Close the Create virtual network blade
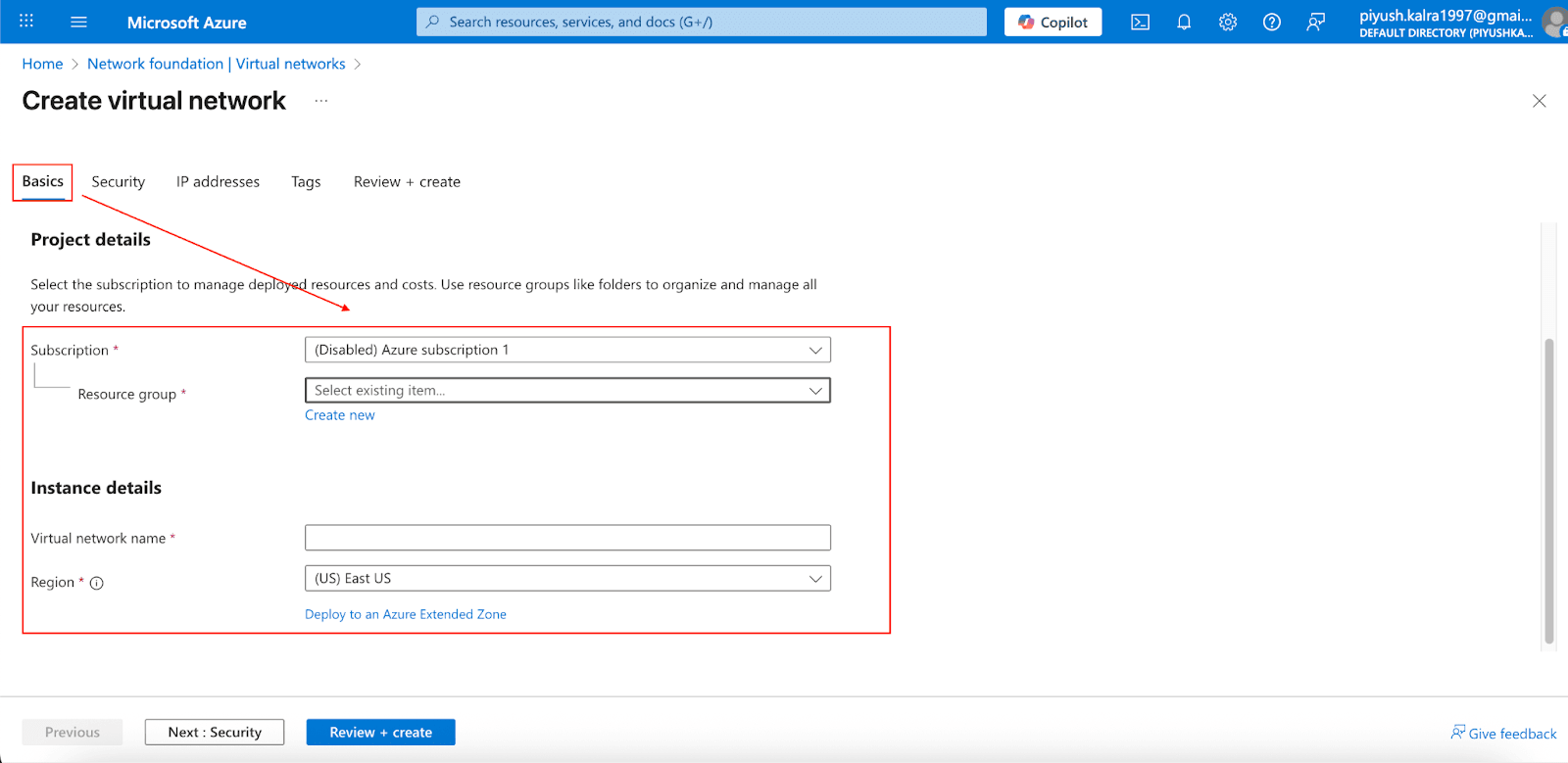Screen dimensions: 1568x763 (1540, 101)
